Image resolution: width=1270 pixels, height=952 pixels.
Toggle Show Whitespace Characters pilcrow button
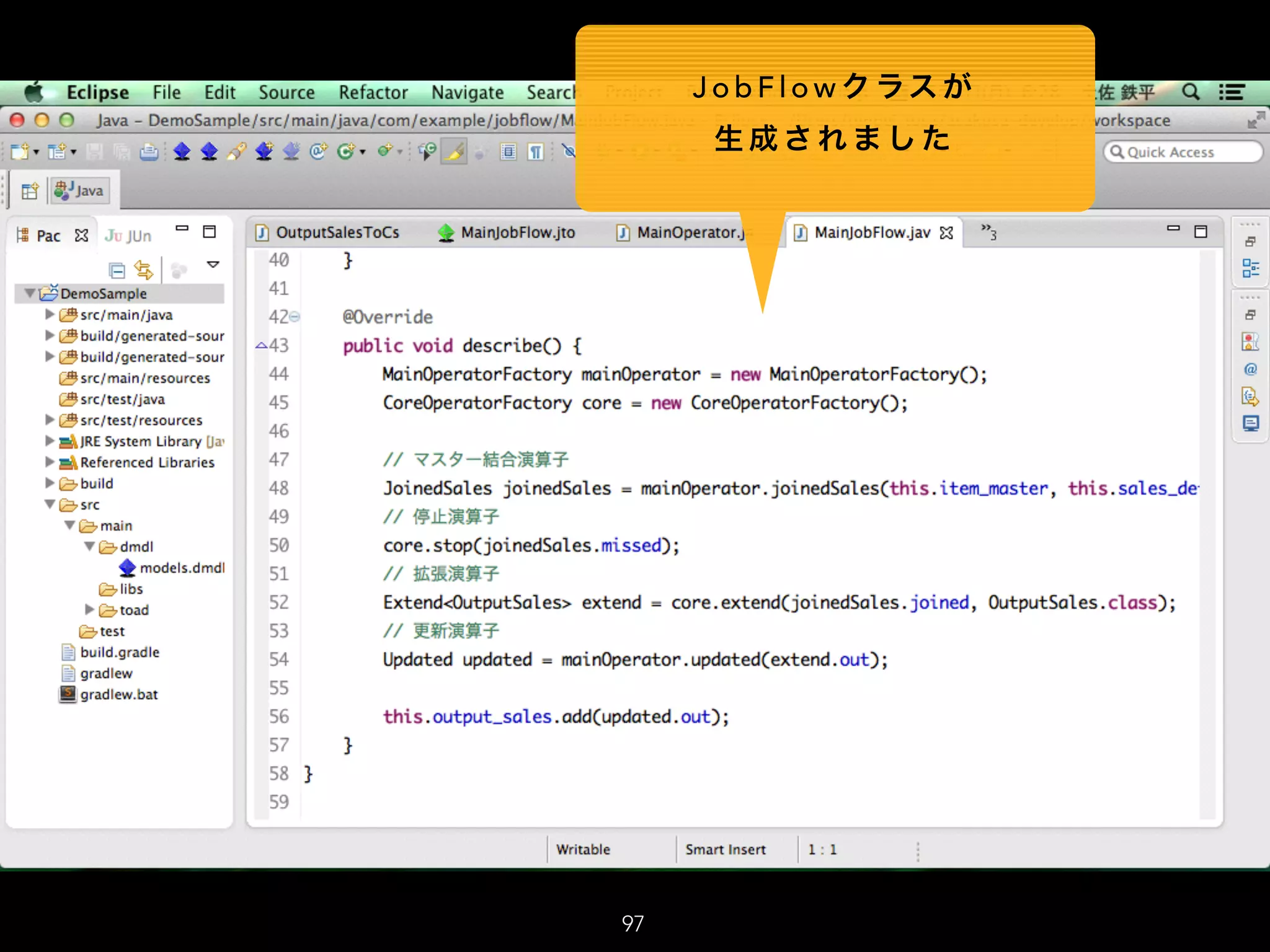[536, 152]
